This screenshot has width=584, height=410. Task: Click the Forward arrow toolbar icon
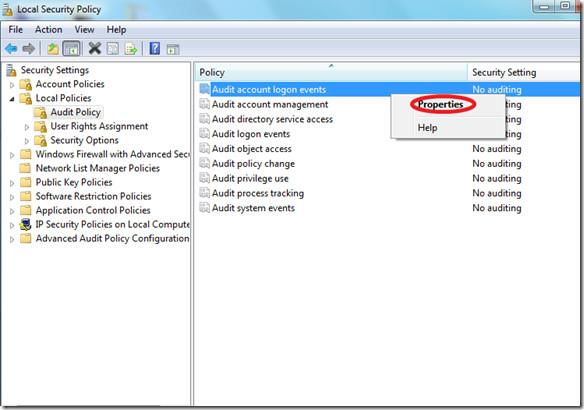pos(29,48)
